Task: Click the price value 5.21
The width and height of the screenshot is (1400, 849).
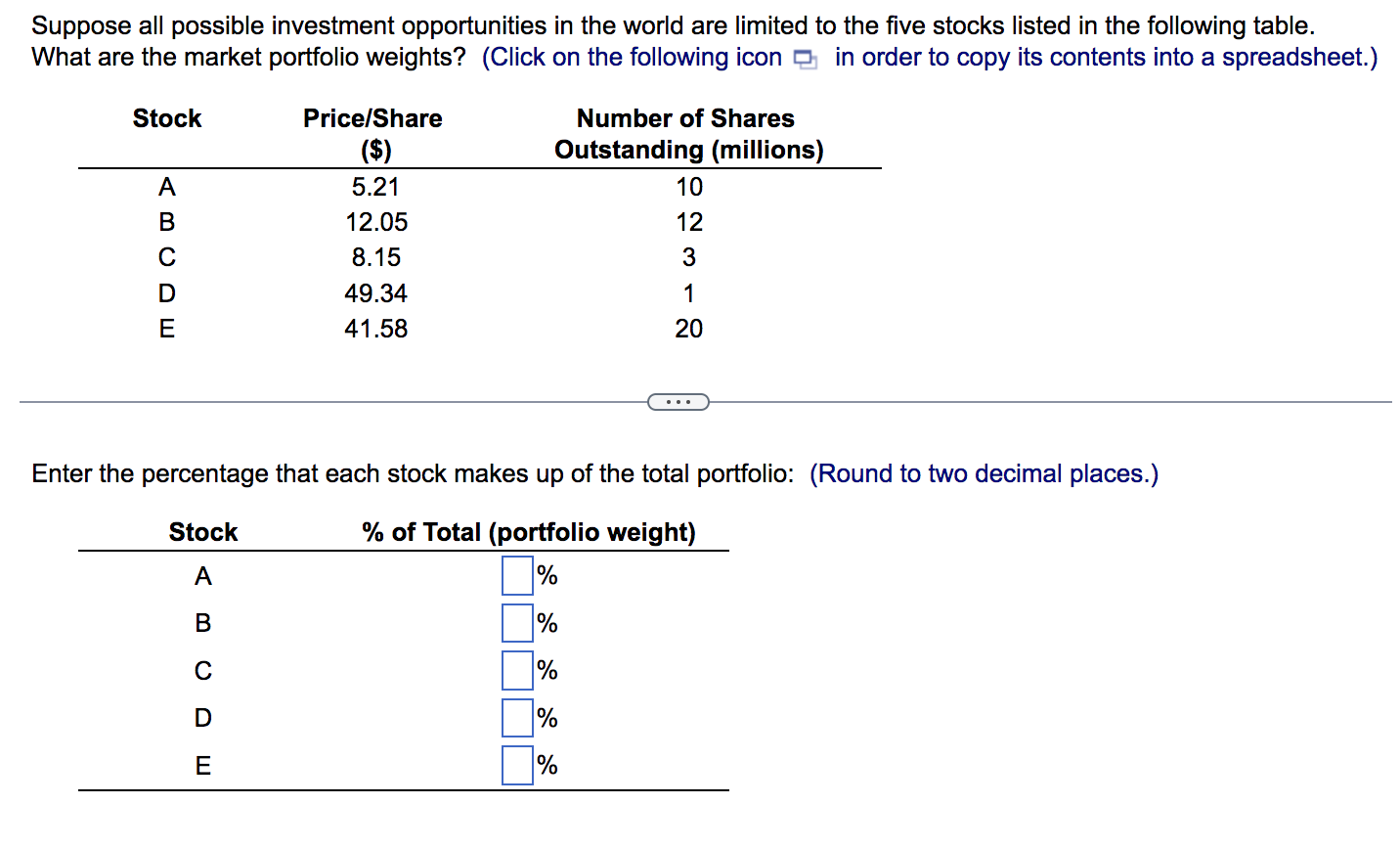Action: (375, 187)
